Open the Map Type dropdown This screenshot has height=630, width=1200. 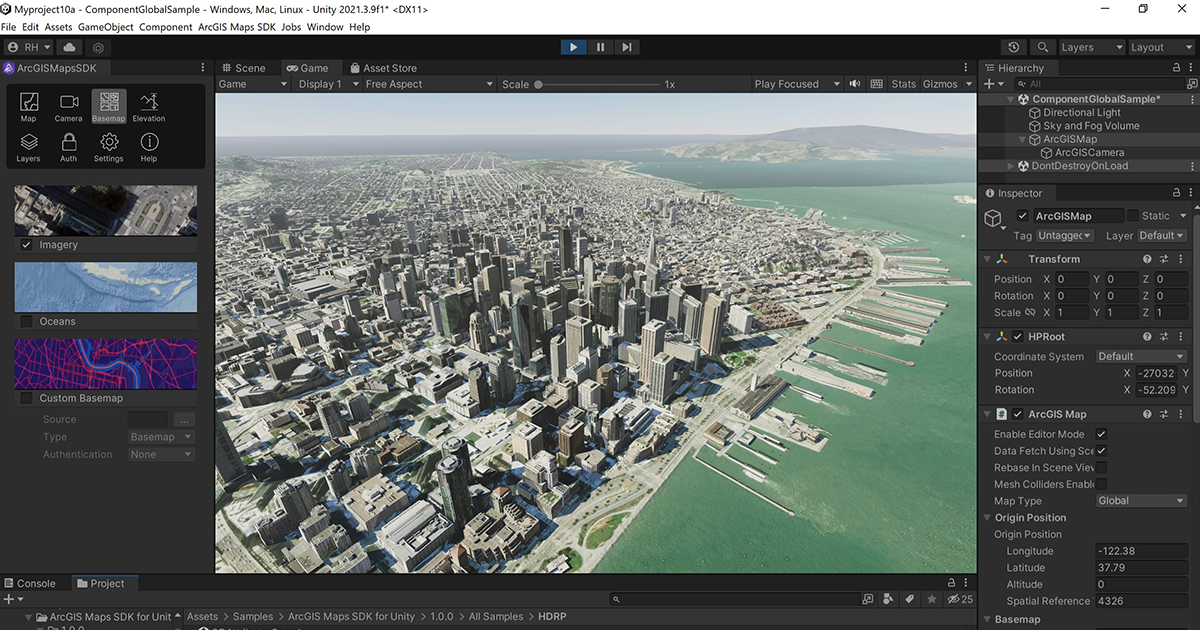point(1139,501)
